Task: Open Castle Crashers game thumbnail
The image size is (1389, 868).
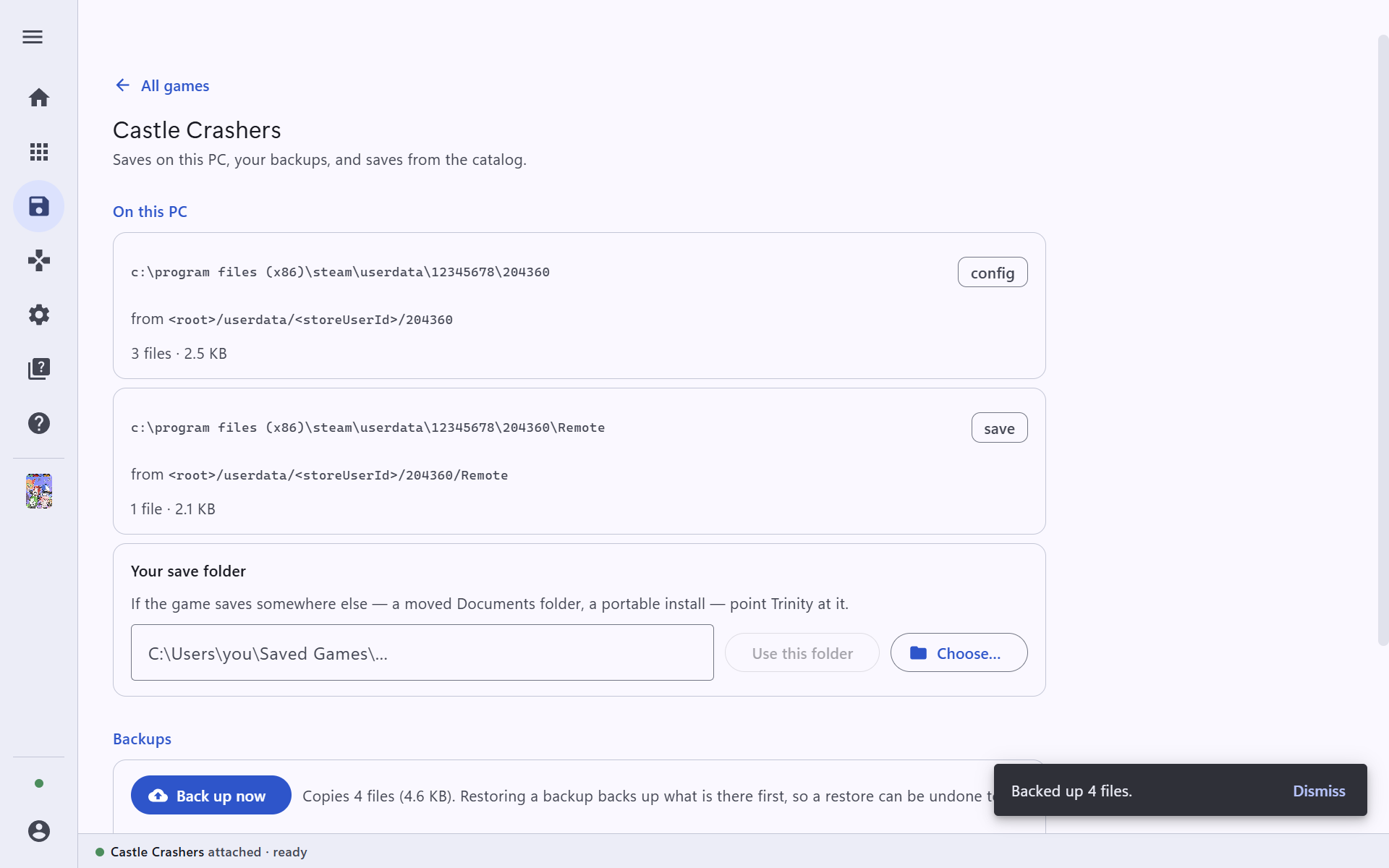Action: [x=39, y=491]
